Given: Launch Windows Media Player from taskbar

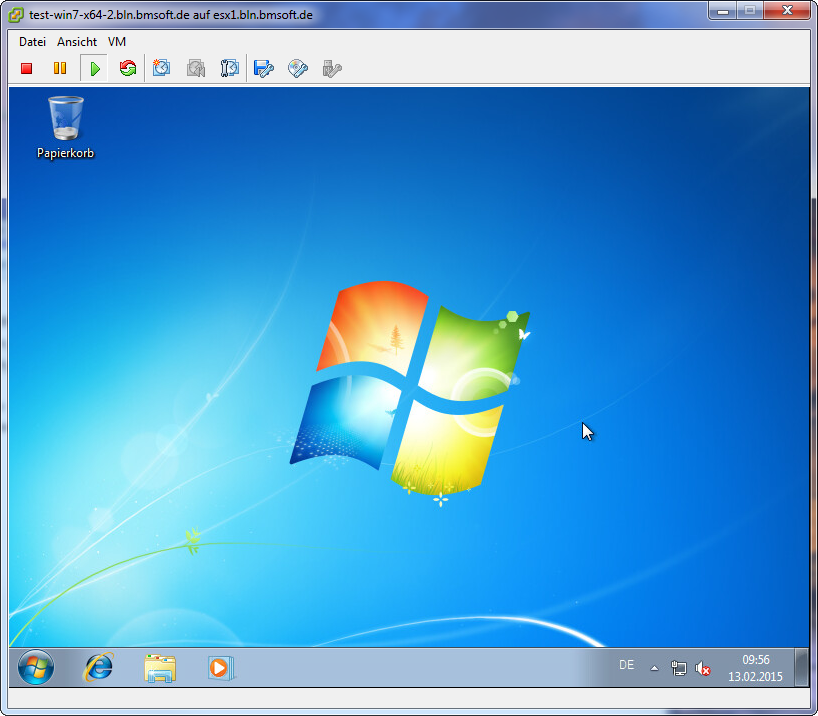Looking at the screenshot, I should 221,668.
